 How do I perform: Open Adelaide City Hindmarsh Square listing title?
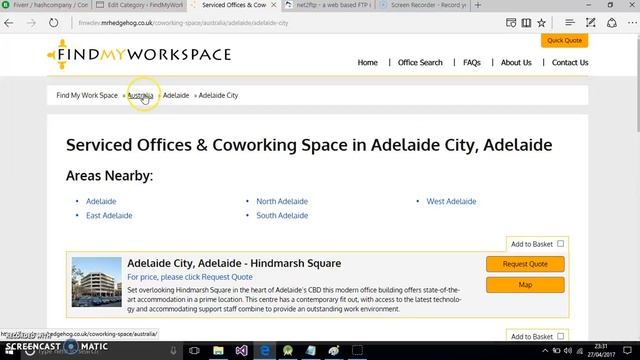tap(234, 263)
